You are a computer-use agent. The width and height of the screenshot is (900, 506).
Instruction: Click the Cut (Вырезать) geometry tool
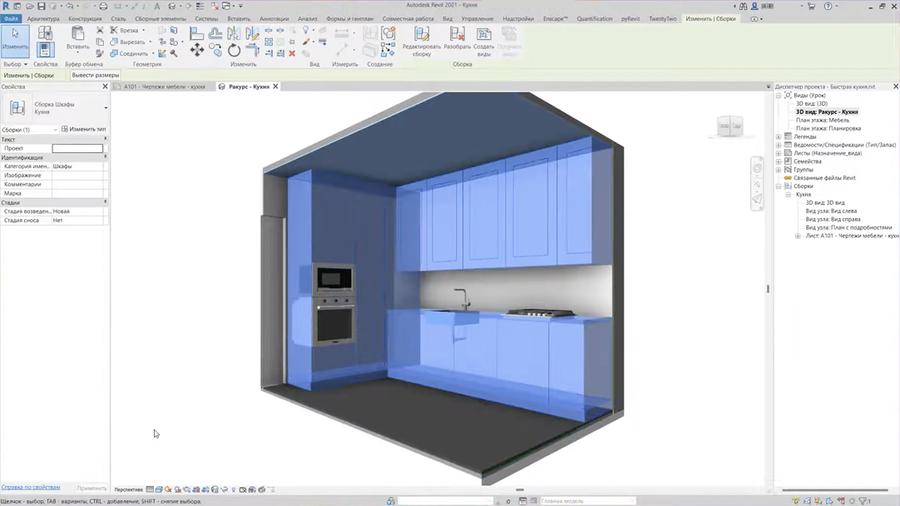coord(128,42)
